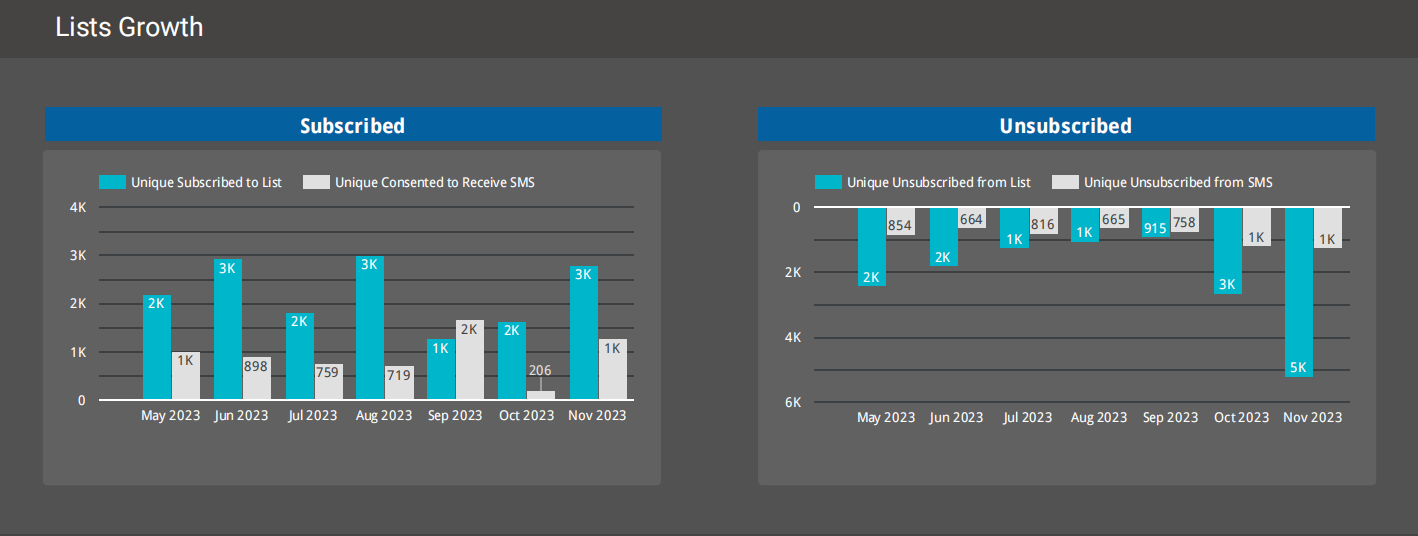Viewport: 1418px width, 536px height.
Task: Select the 854 gray bar for May 2023
Action: click(x=900, y=222)
